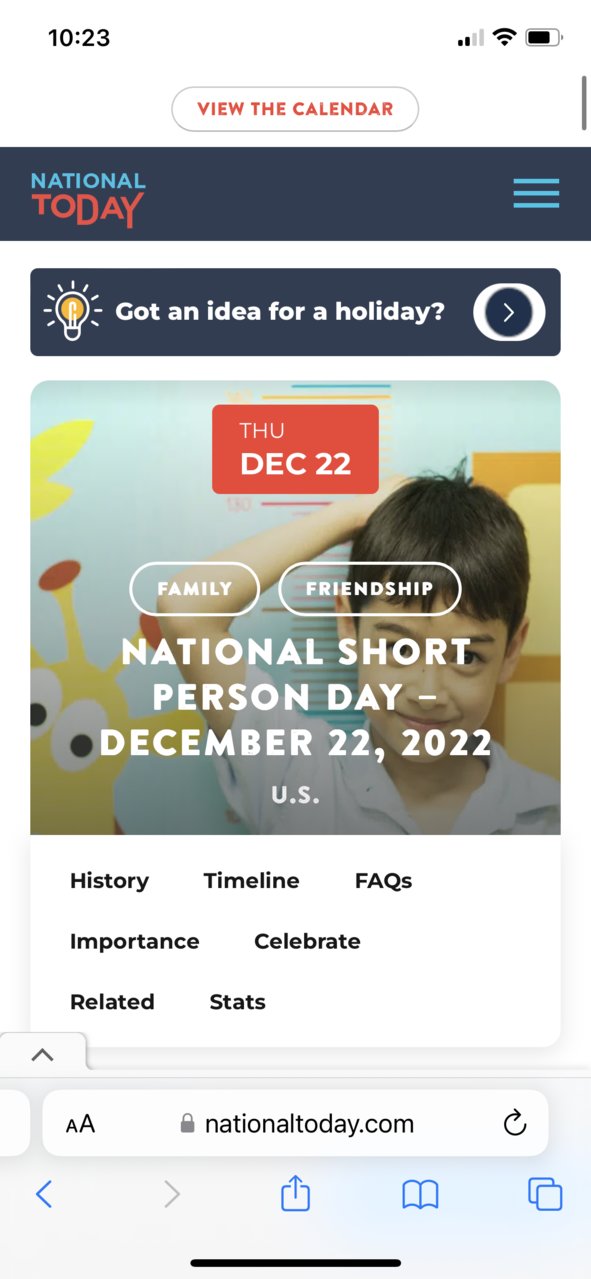Open the AA reader options menu
This screenshot has height=1279, width=591.
coord(80,1124)
